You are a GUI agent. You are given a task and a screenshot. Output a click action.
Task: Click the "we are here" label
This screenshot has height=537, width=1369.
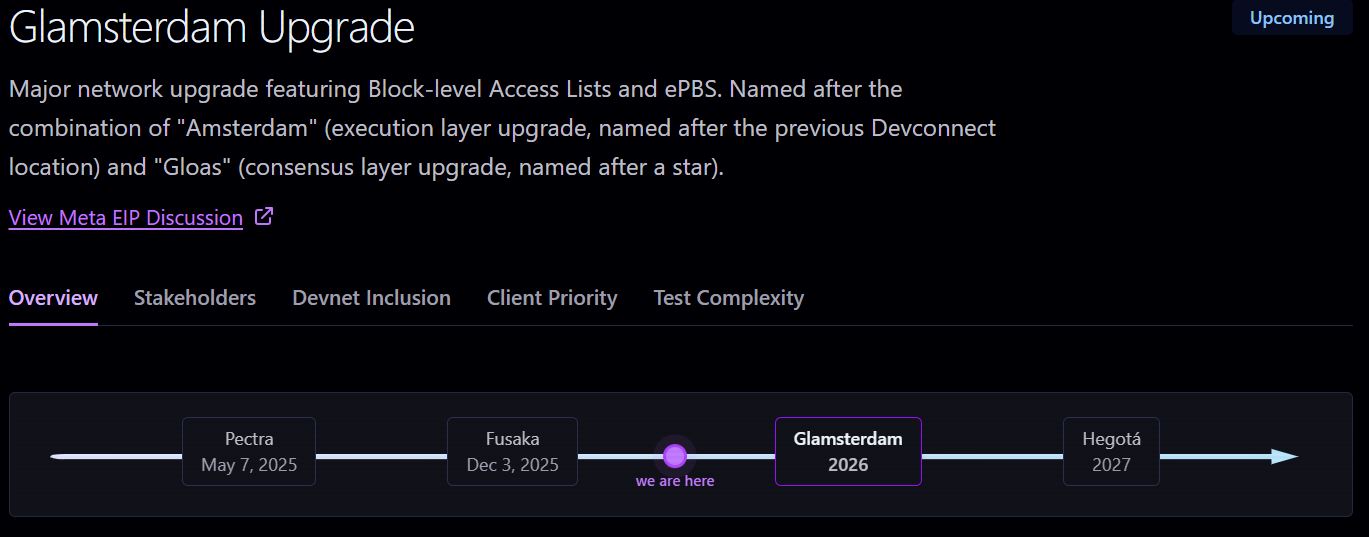tap(675, 481)
